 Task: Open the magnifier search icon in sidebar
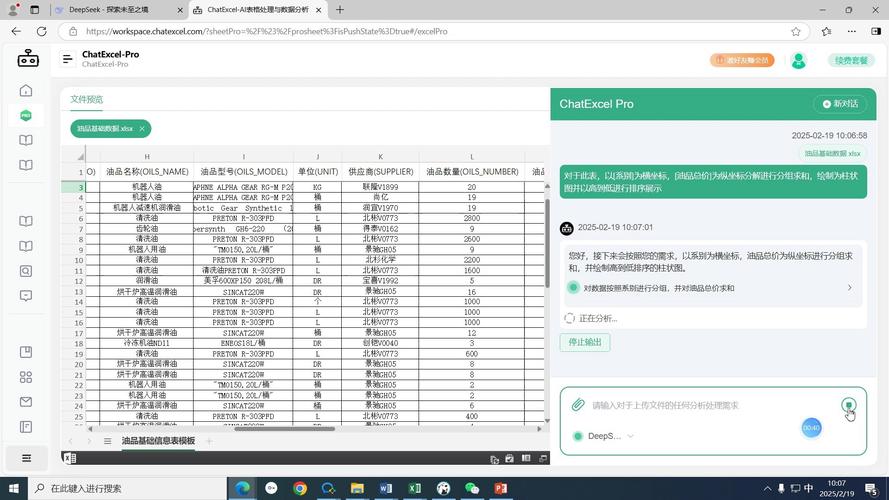coord(26,271)
